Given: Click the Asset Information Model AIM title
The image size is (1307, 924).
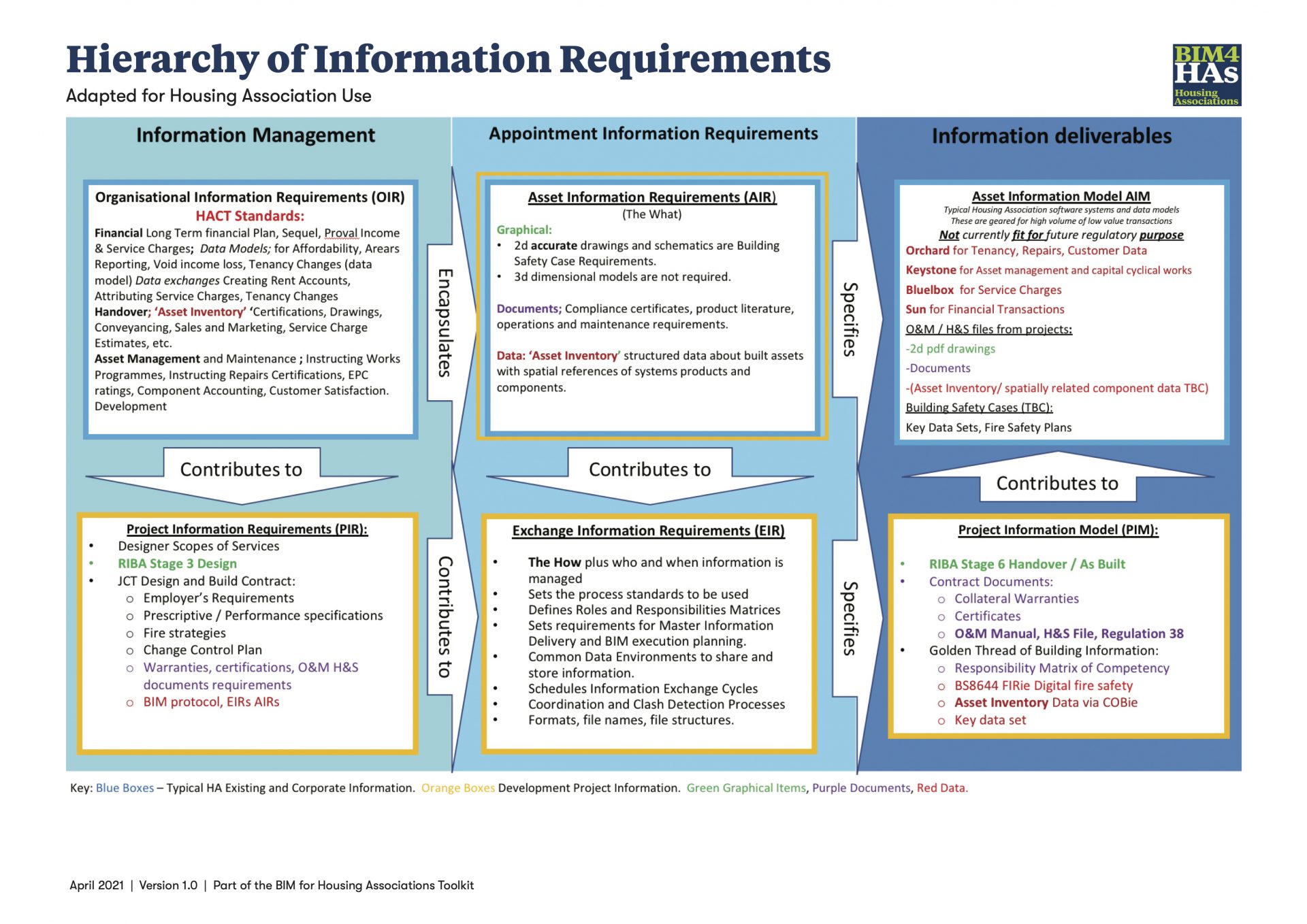Looking at the screenshot, I should (1061, 197).
